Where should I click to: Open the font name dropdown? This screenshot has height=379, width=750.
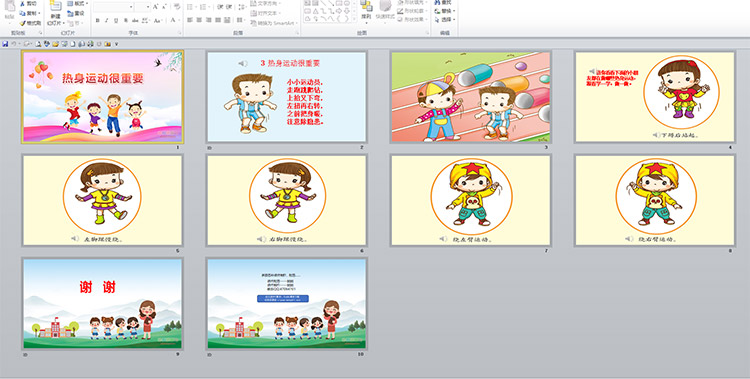pyautogui.click(x=131, y=7)
